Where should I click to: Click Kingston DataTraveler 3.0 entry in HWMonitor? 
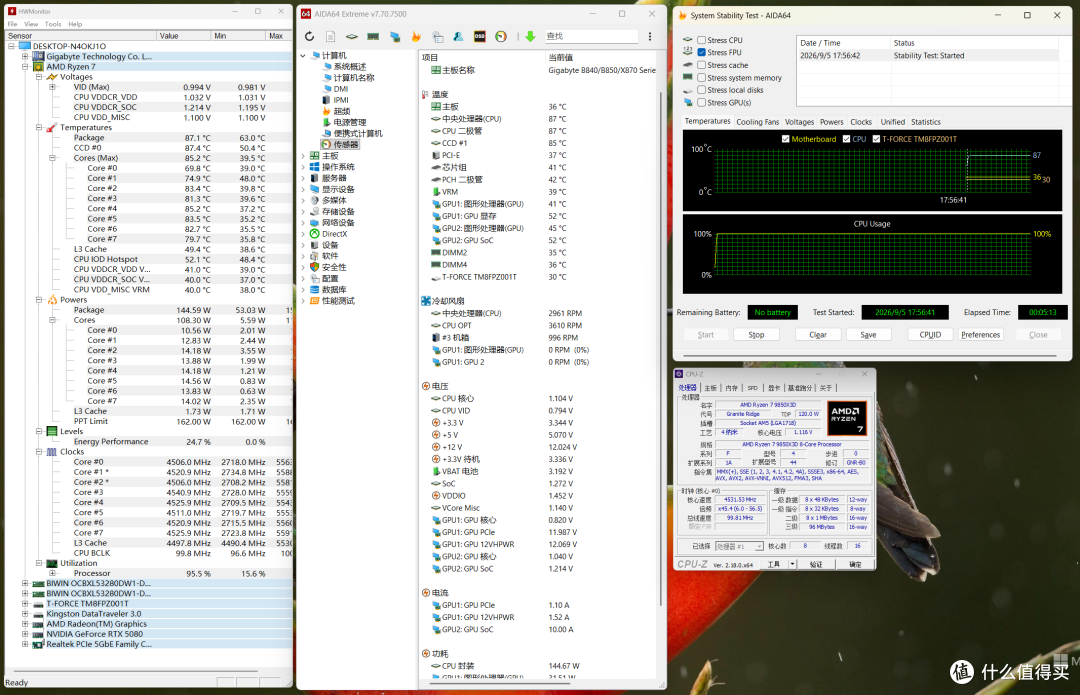(93, 614)
